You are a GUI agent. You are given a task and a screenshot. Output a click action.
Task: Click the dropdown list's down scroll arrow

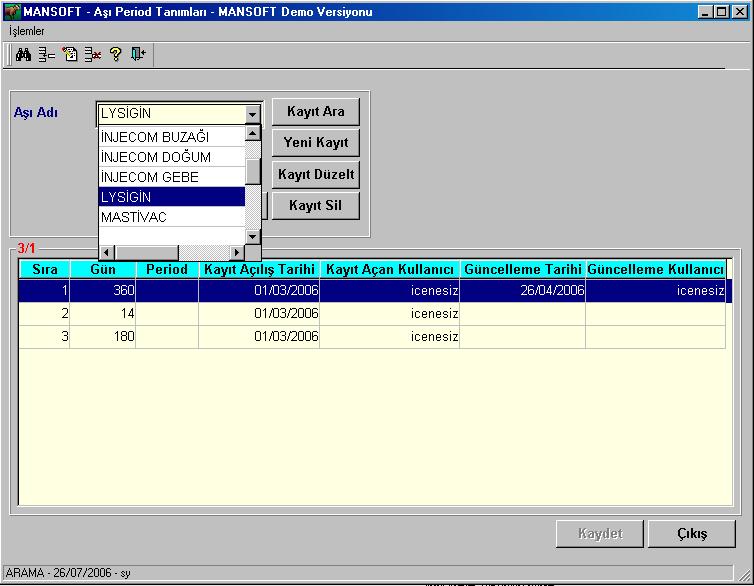[253, 237]
